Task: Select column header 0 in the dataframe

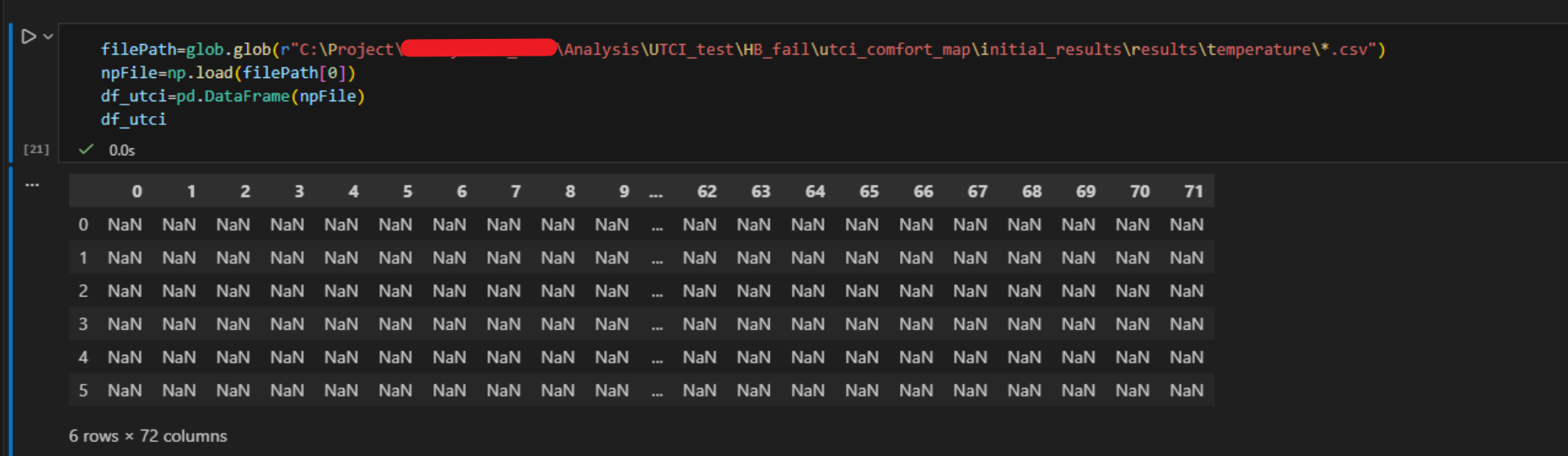Action: (x=137, y=192)
